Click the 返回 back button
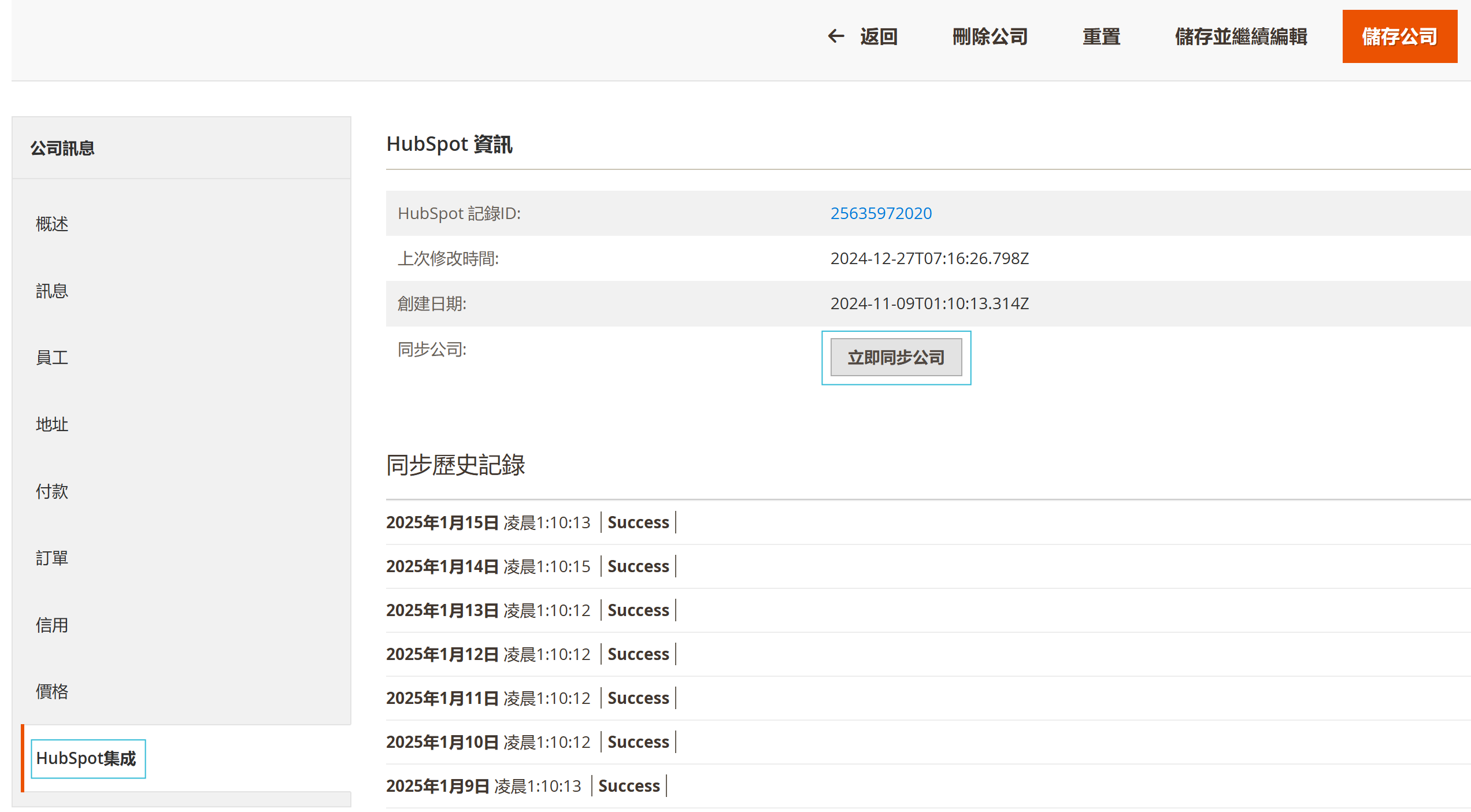 coord(862,36)
